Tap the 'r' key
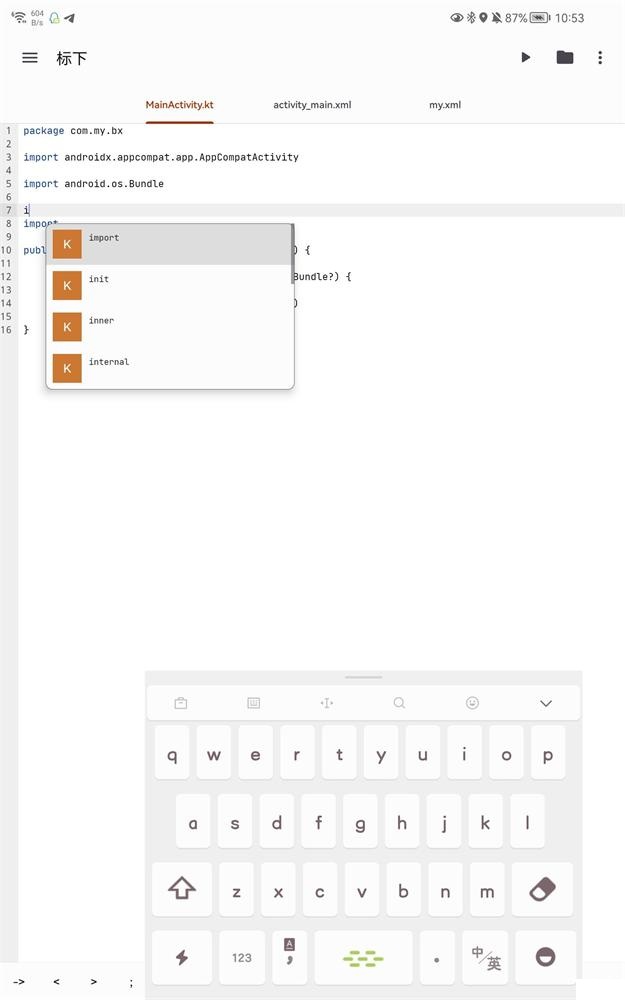This screenshot has height=1000, width=625. point(297,753)
